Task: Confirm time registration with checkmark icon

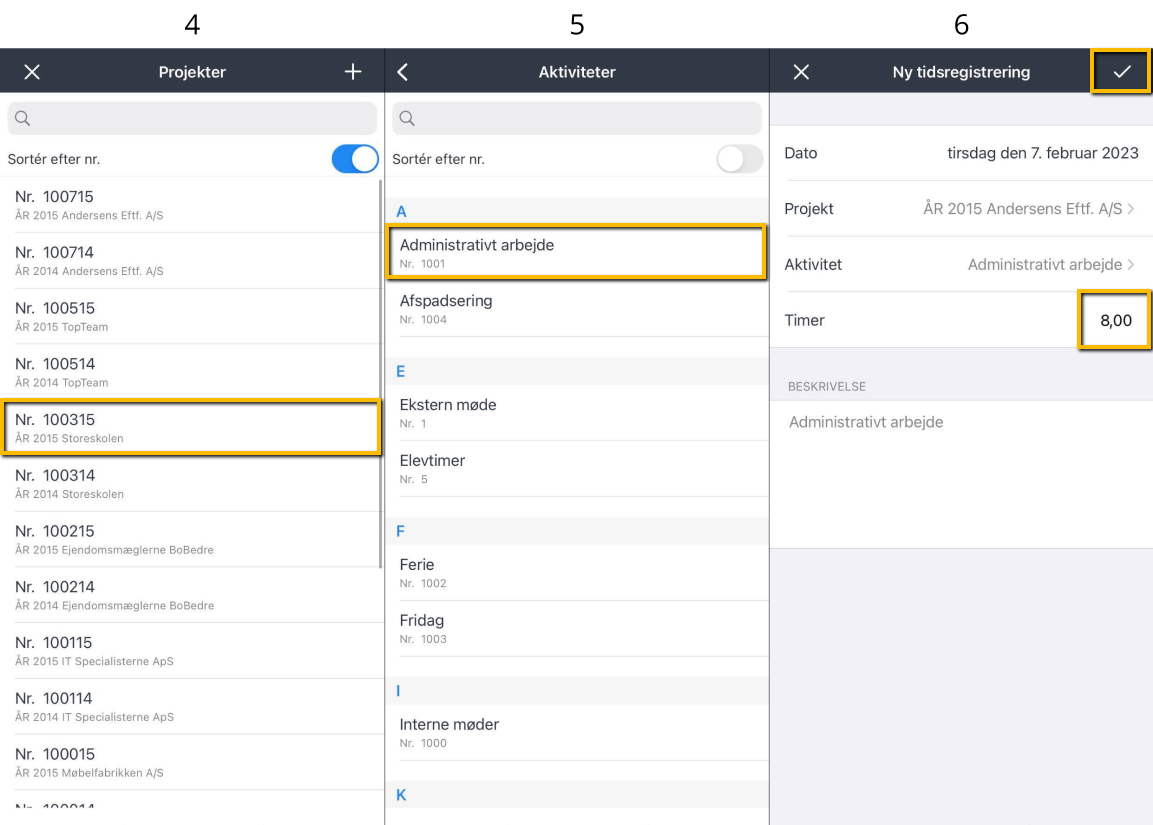Action: click(x=1120, y=72)
